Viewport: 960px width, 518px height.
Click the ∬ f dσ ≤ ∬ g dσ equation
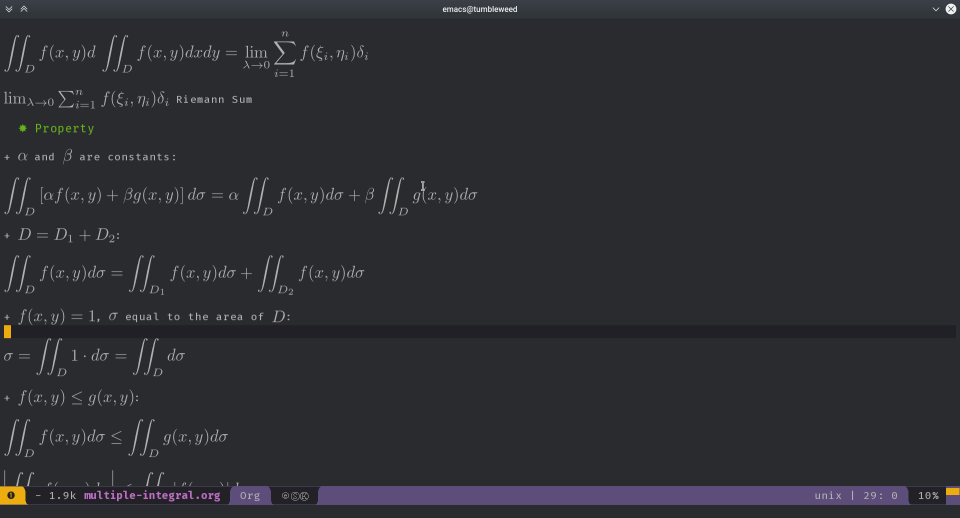[x=116, y=438]
